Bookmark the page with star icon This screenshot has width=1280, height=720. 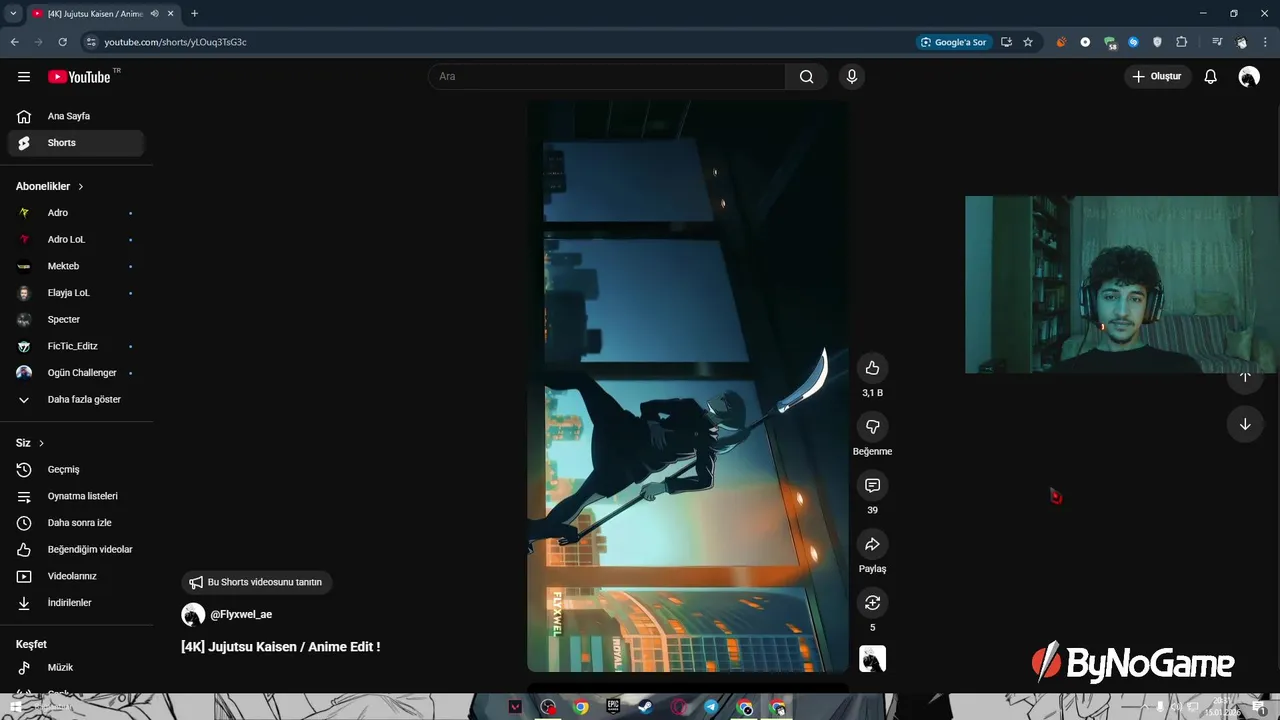(x=1028, y=42)
